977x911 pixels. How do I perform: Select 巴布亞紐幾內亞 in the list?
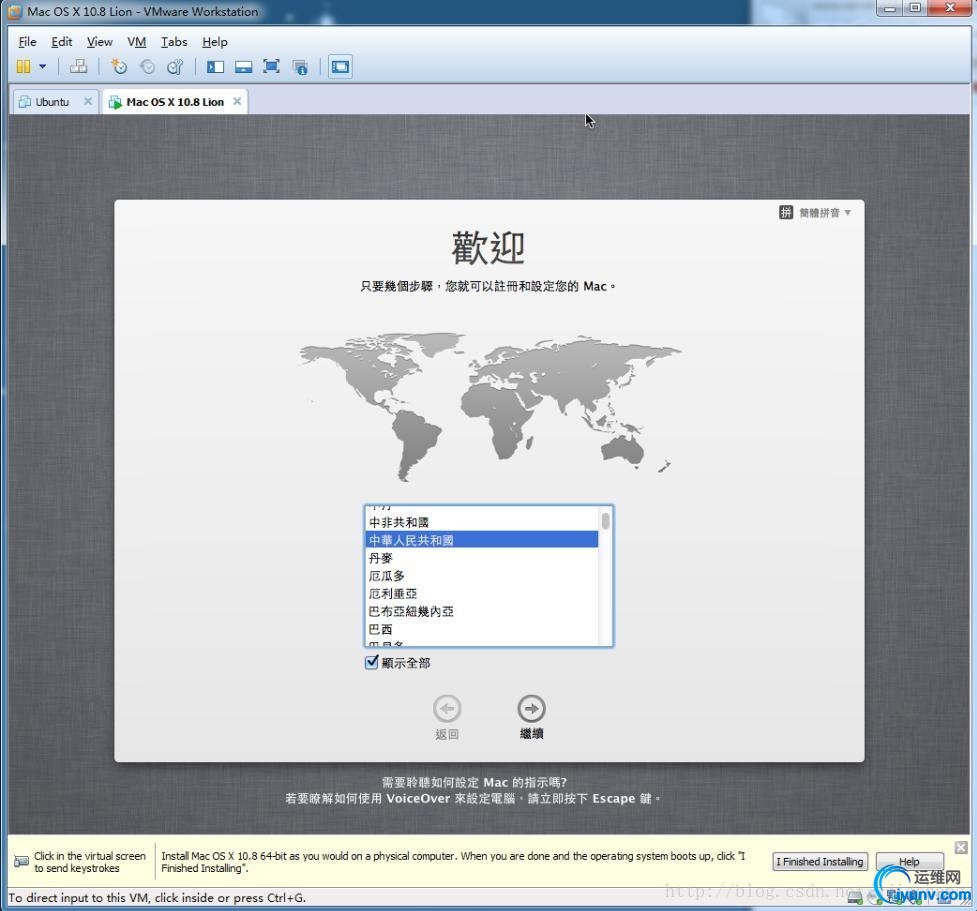481,611
